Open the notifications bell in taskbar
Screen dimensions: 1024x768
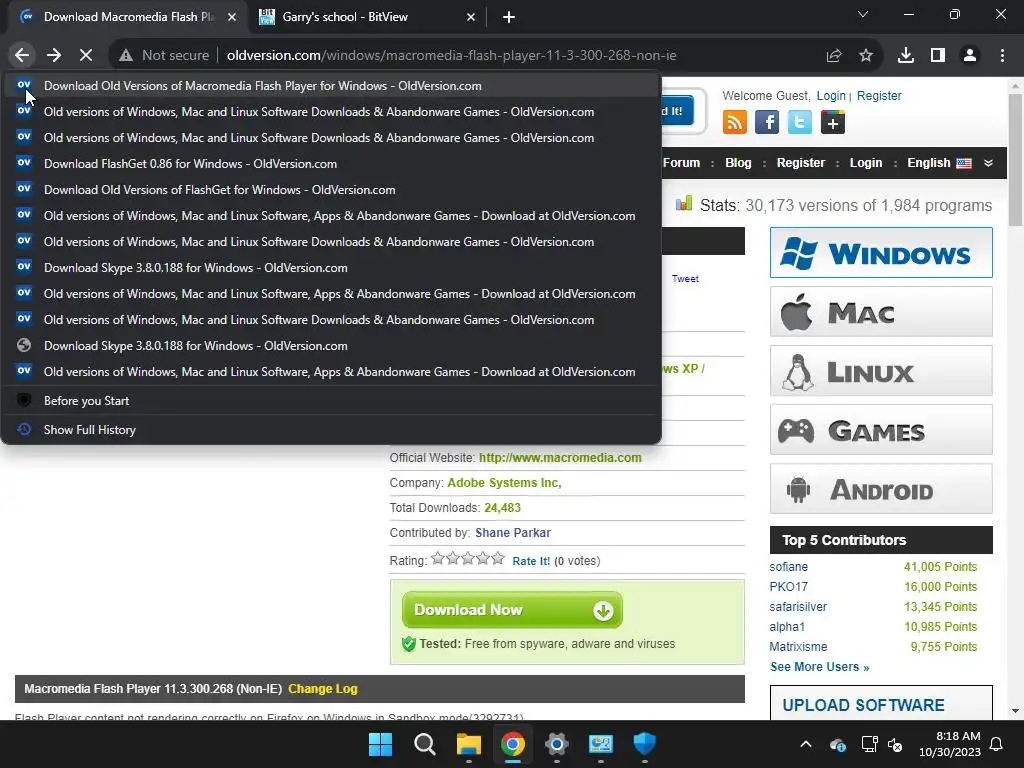coord(997,744)
